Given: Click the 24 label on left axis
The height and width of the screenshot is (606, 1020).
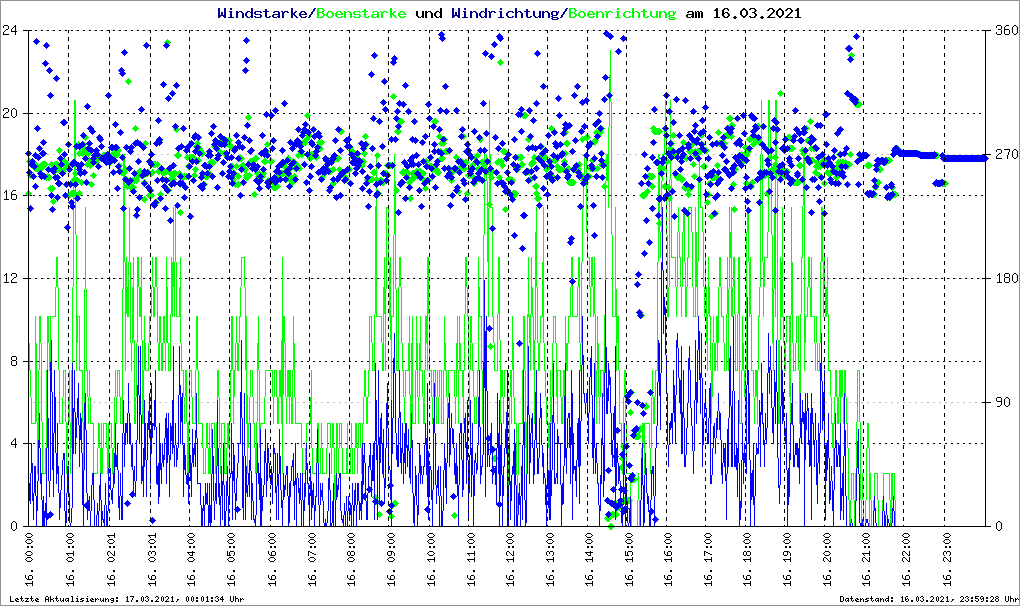Looking at the screenshot, I should [x=11, y=30].
